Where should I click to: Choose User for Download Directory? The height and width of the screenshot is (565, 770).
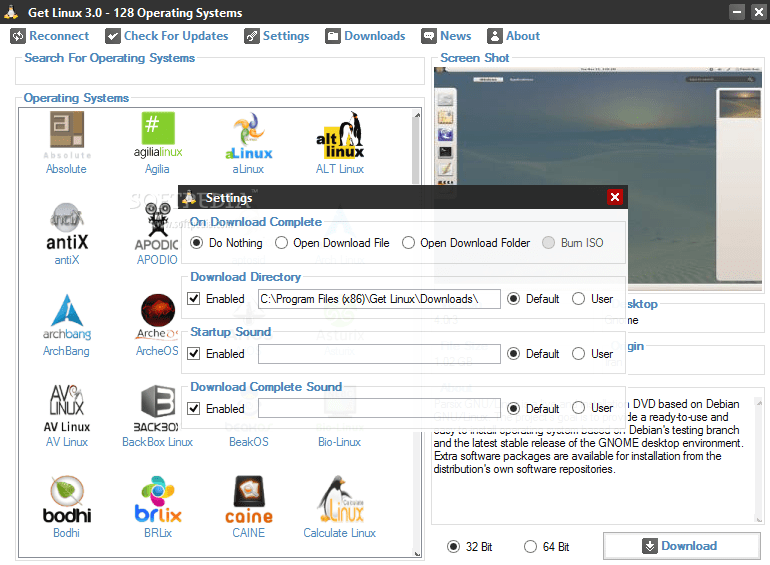click(x=578, y=298)
